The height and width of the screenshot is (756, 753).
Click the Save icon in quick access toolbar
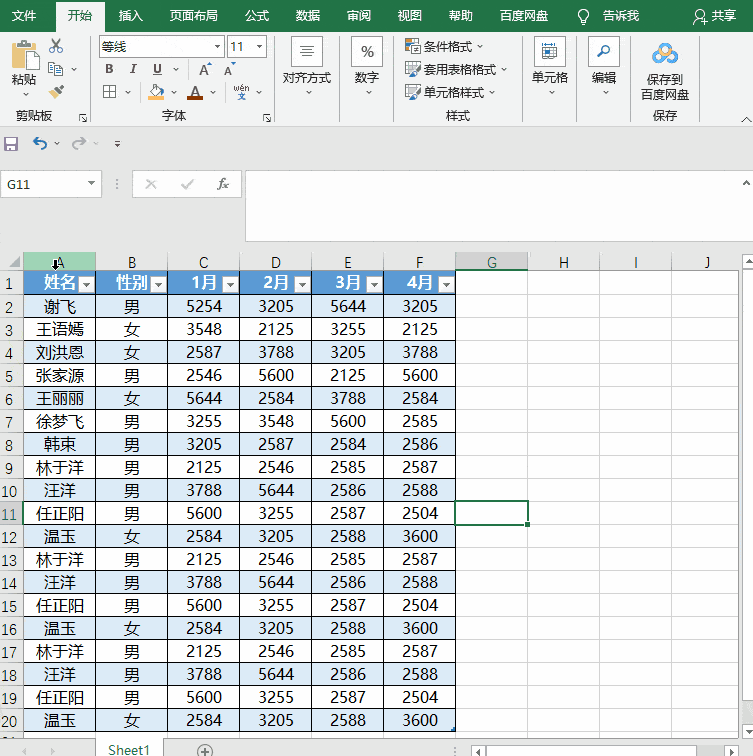(x=12, y=144)
